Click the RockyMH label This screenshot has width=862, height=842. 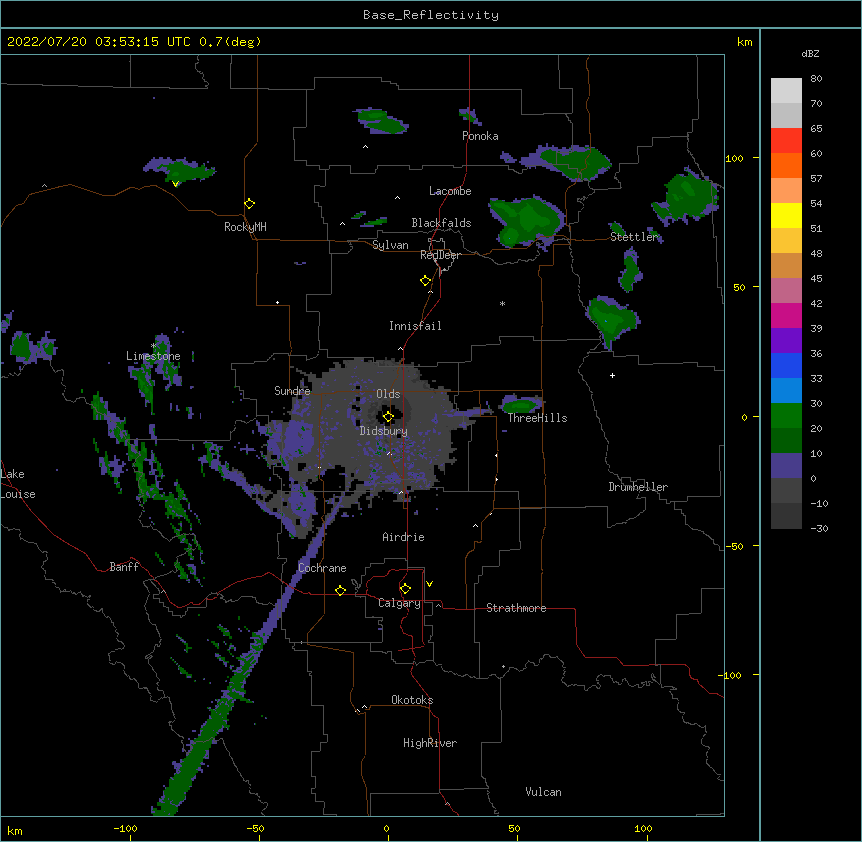click(x=245, y=227)
